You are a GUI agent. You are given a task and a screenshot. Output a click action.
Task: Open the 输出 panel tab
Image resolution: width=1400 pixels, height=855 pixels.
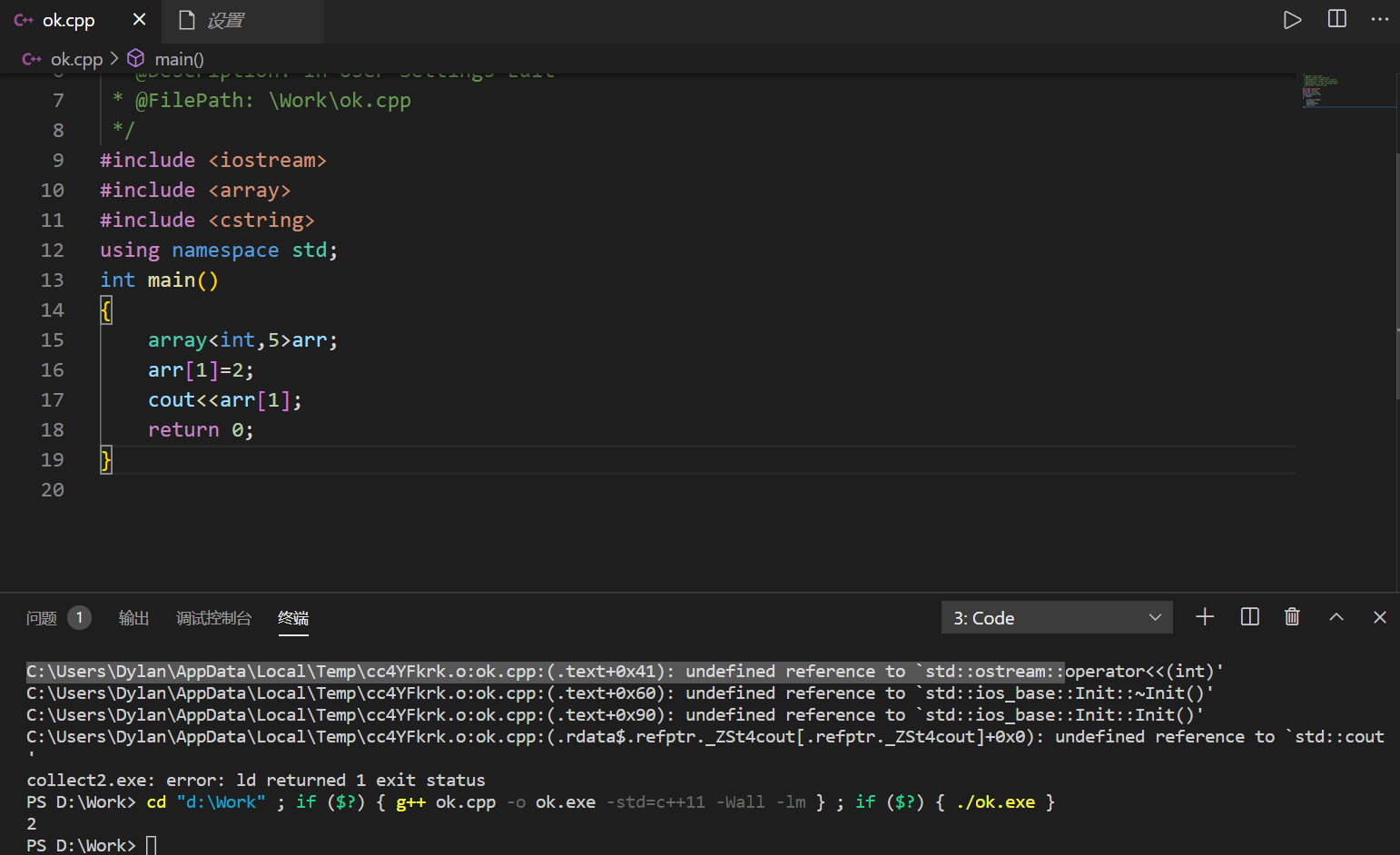[133, 618]
